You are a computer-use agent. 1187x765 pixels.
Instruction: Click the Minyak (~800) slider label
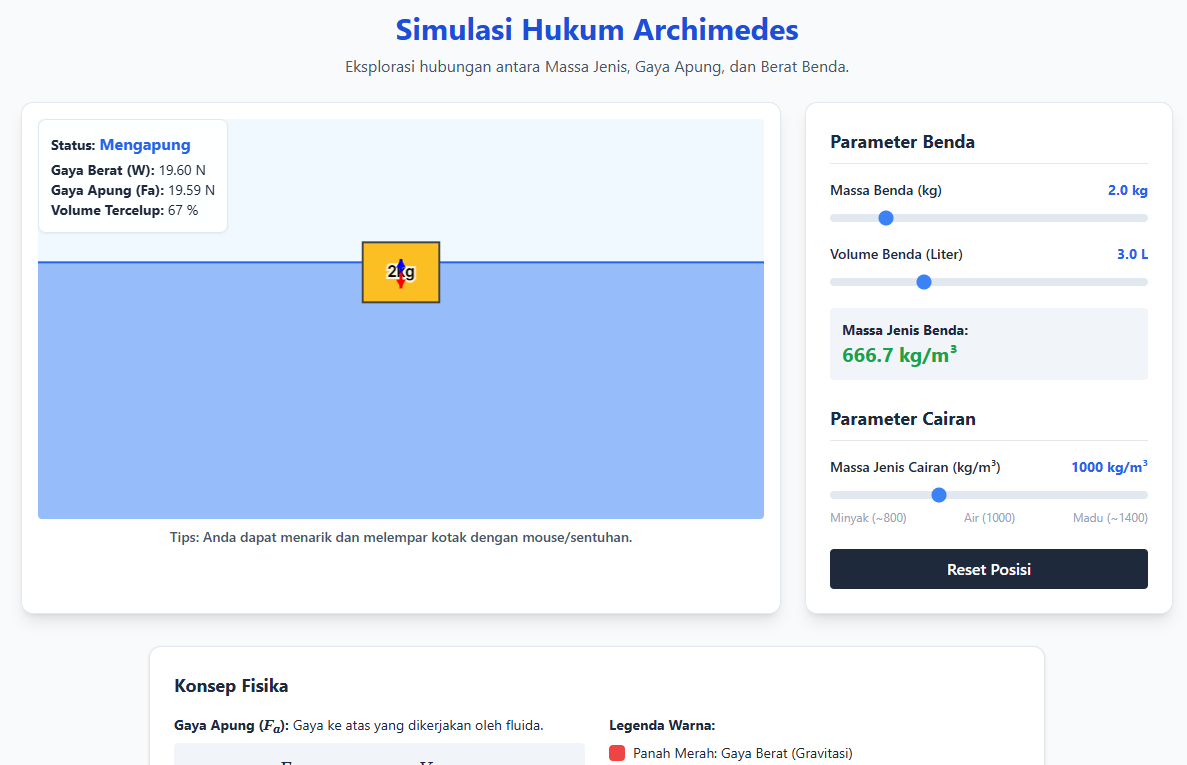coord(868,518)
